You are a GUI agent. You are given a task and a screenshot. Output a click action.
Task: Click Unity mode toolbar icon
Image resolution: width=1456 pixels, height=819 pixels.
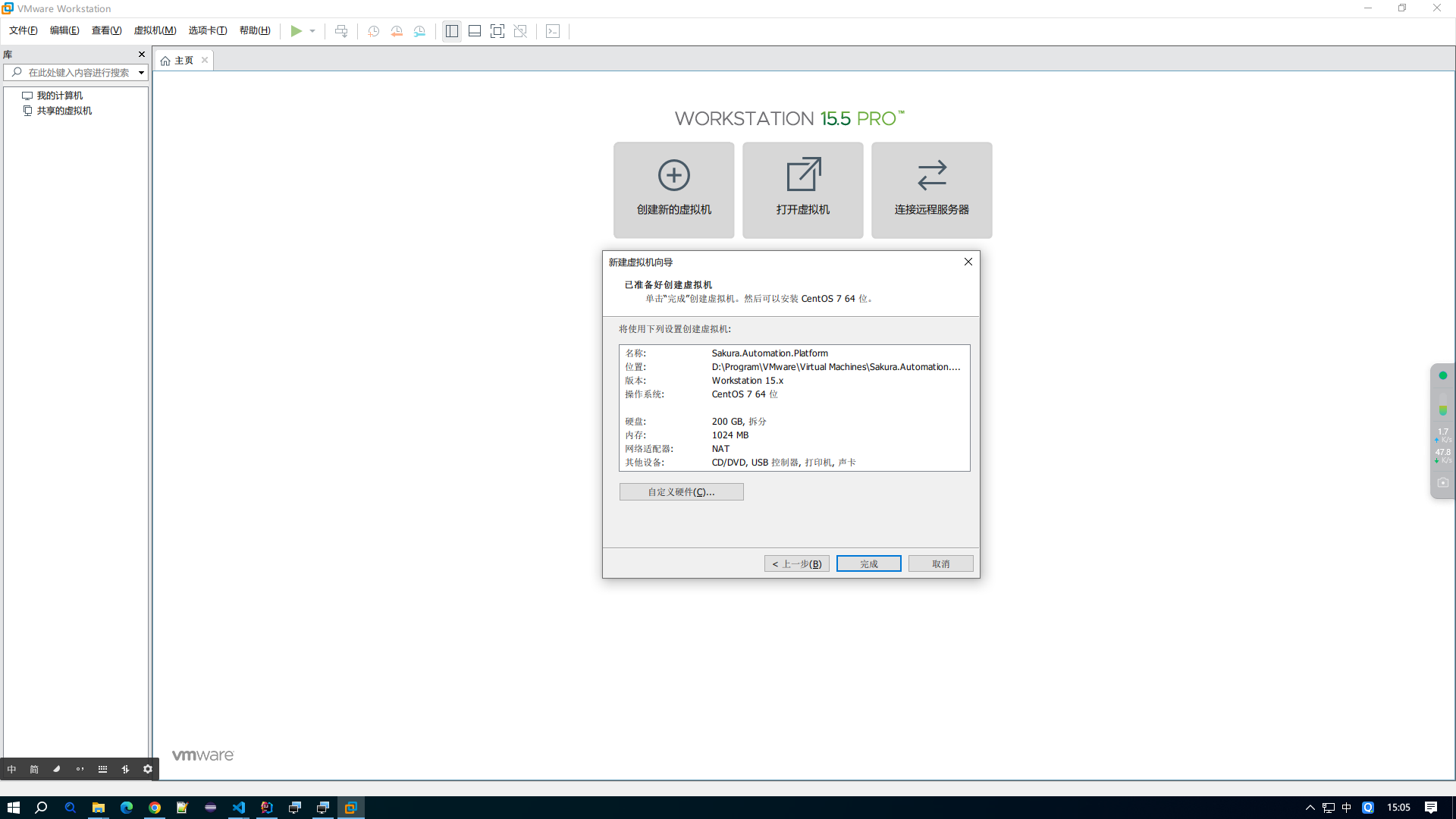pyautogui.click(x=520, y=31)
